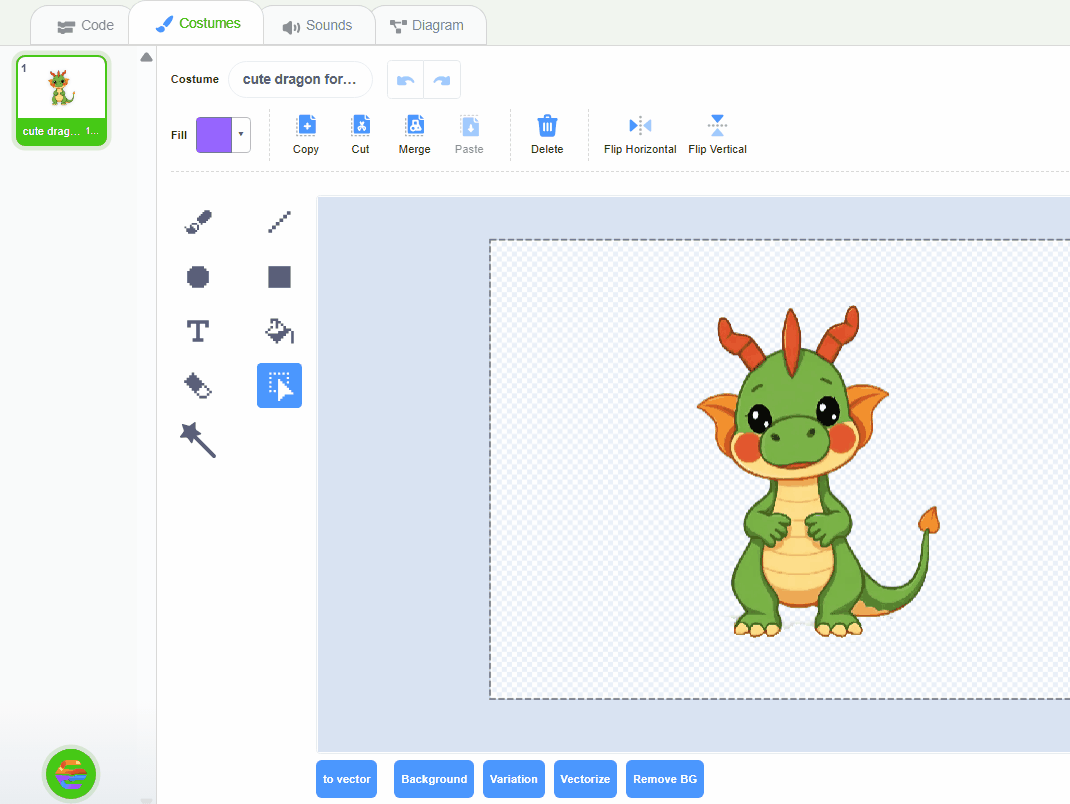Screen dimensions: 1070x804
Task: Edit the Costume name field
Action: (x=300, y=79)
